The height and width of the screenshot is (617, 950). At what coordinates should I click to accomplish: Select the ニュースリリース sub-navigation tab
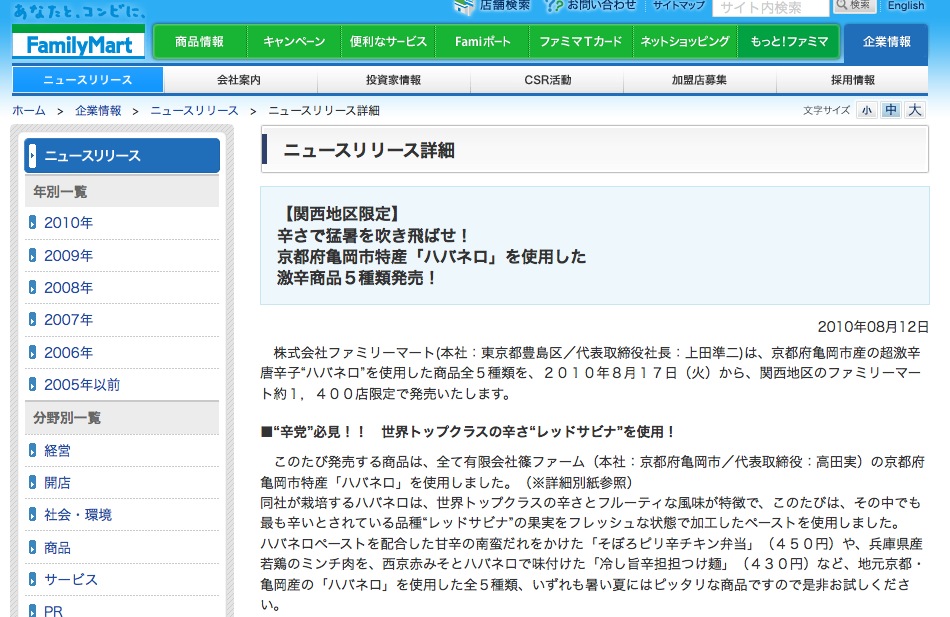pyautogui.click(x=88, y=80)
